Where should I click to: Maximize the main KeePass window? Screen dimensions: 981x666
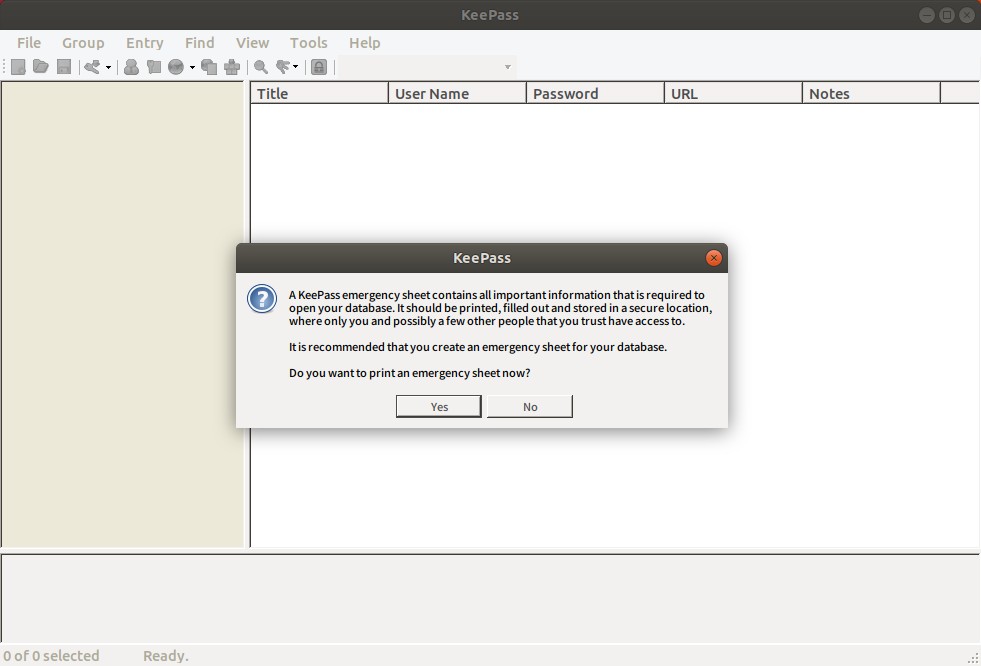pos(947,15)
